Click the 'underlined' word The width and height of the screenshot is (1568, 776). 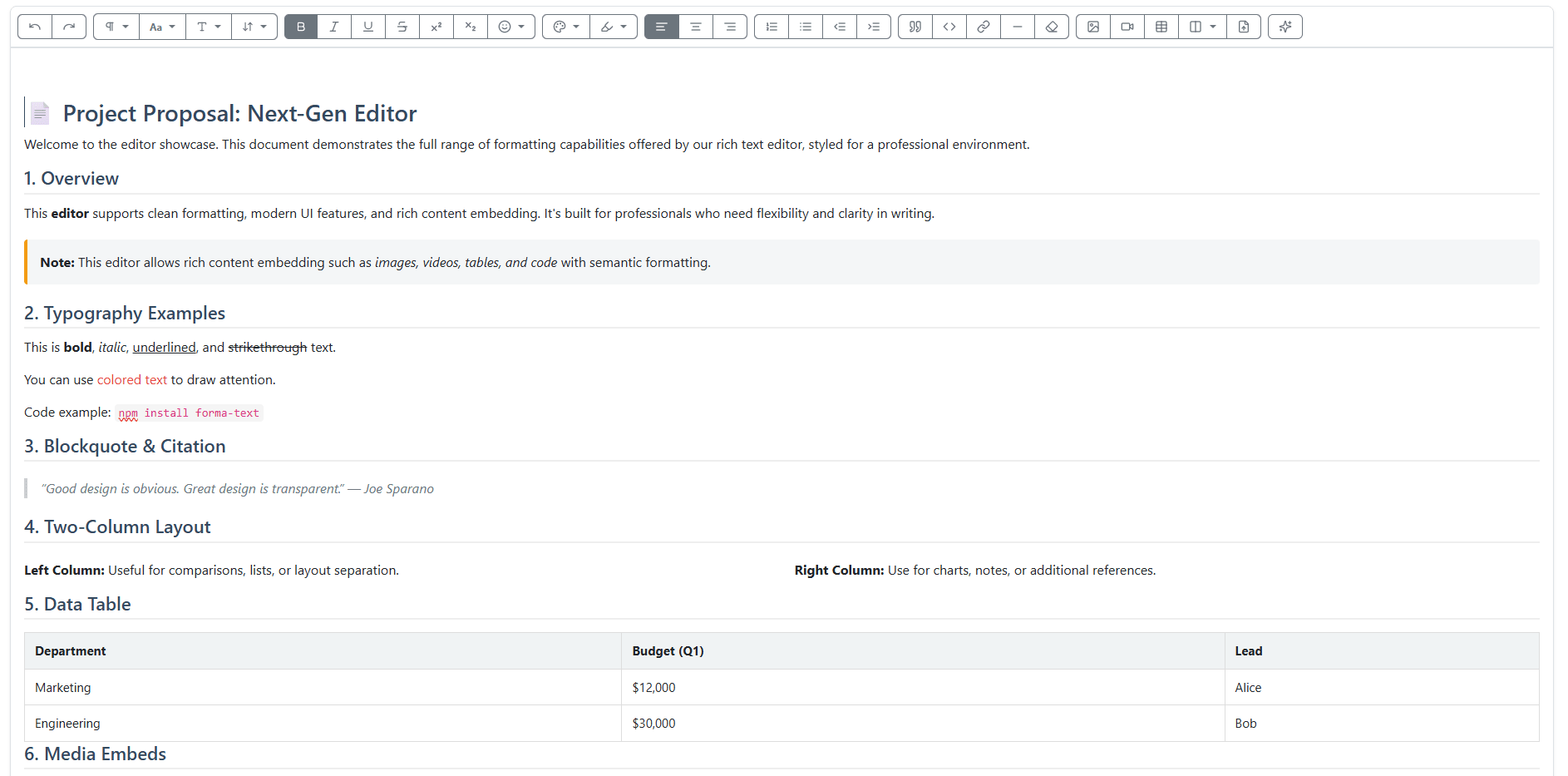[x=164, y=347]
